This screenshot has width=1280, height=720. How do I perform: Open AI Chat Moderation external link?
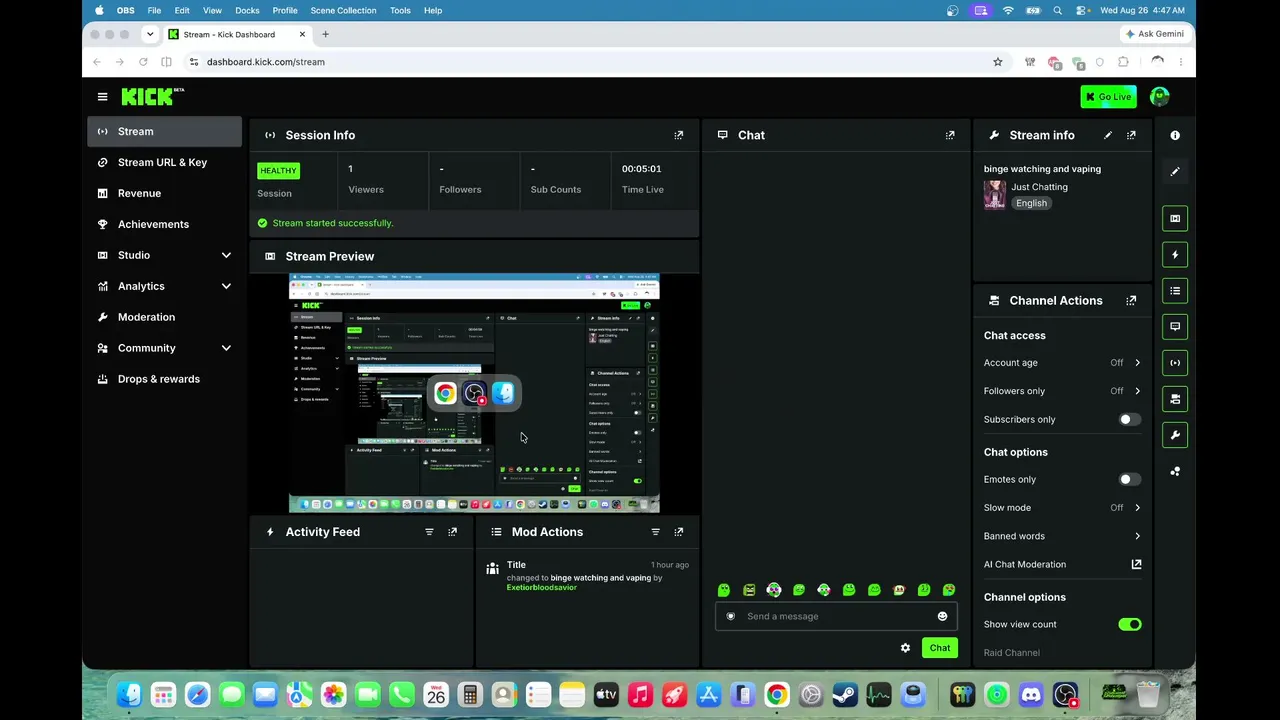(1136, 564)
